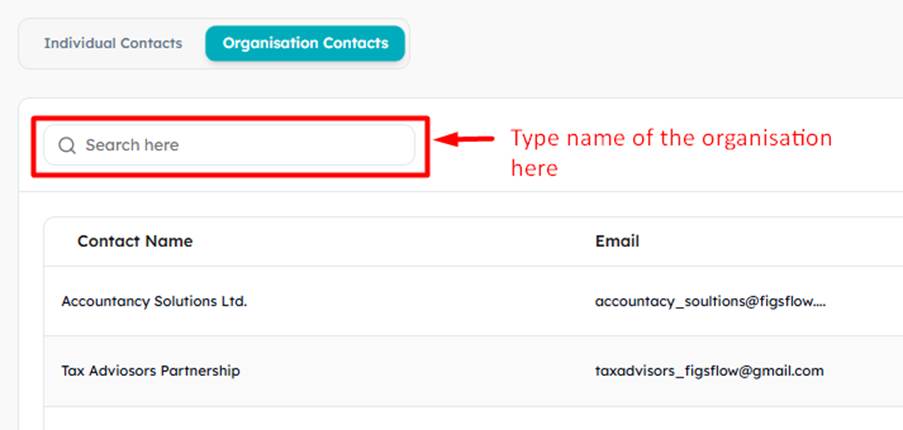This screenshot has height=430, width=903.
Task: Focus the "Search here" input field
Action: pos(229,145)
